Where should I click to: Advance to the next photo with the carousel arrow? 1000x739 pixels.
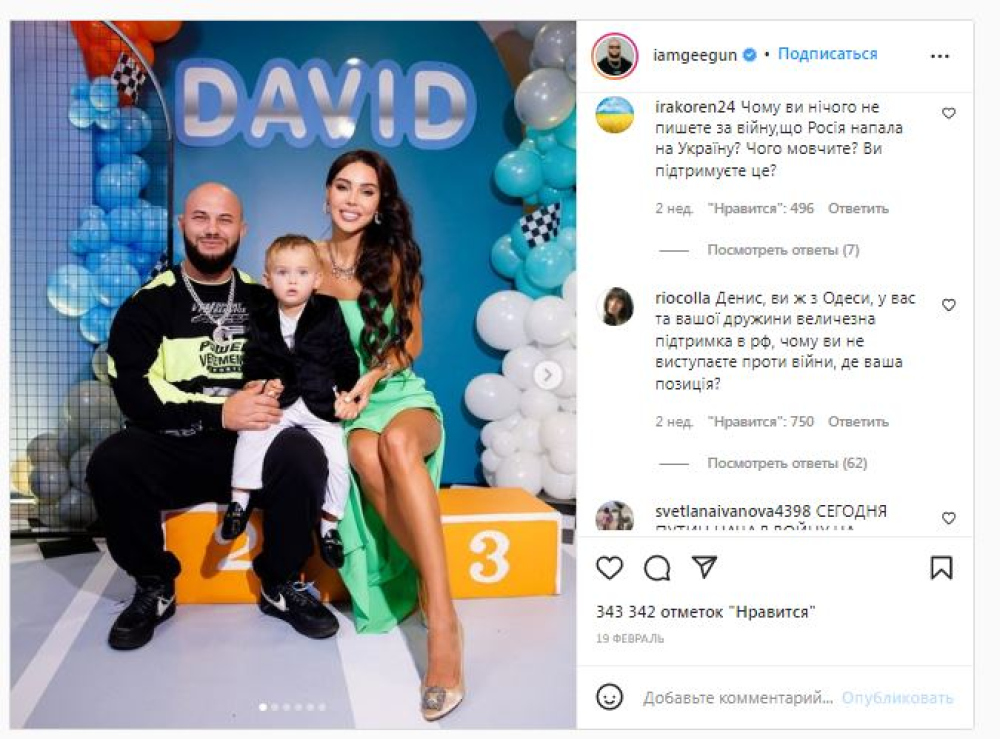click(547, 376)
